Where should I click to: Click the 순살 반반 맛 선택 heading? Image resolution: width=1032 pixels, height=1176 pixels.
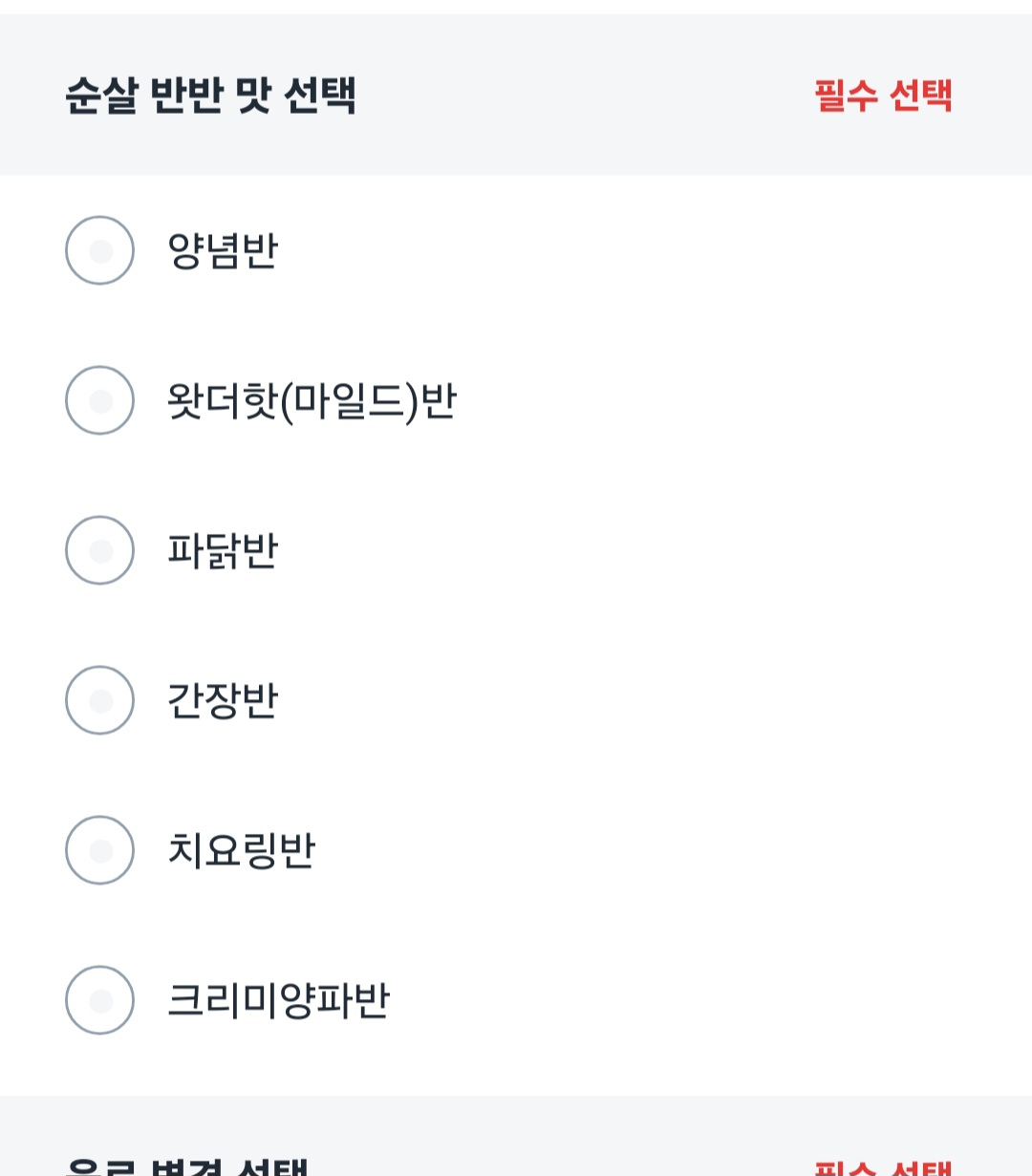click(x=210, y=96)
